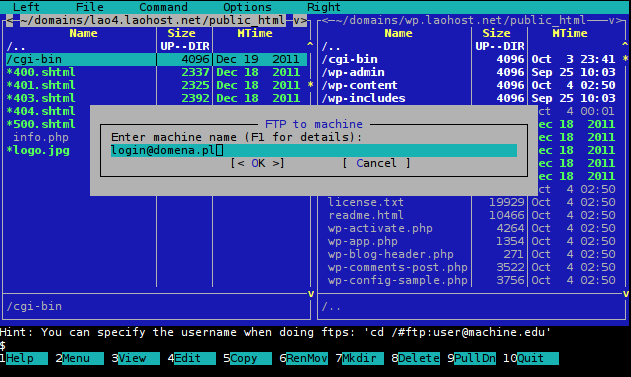Click 9 PullDn function key
Screen dimensions: 631x377
[x=471, y=358]
